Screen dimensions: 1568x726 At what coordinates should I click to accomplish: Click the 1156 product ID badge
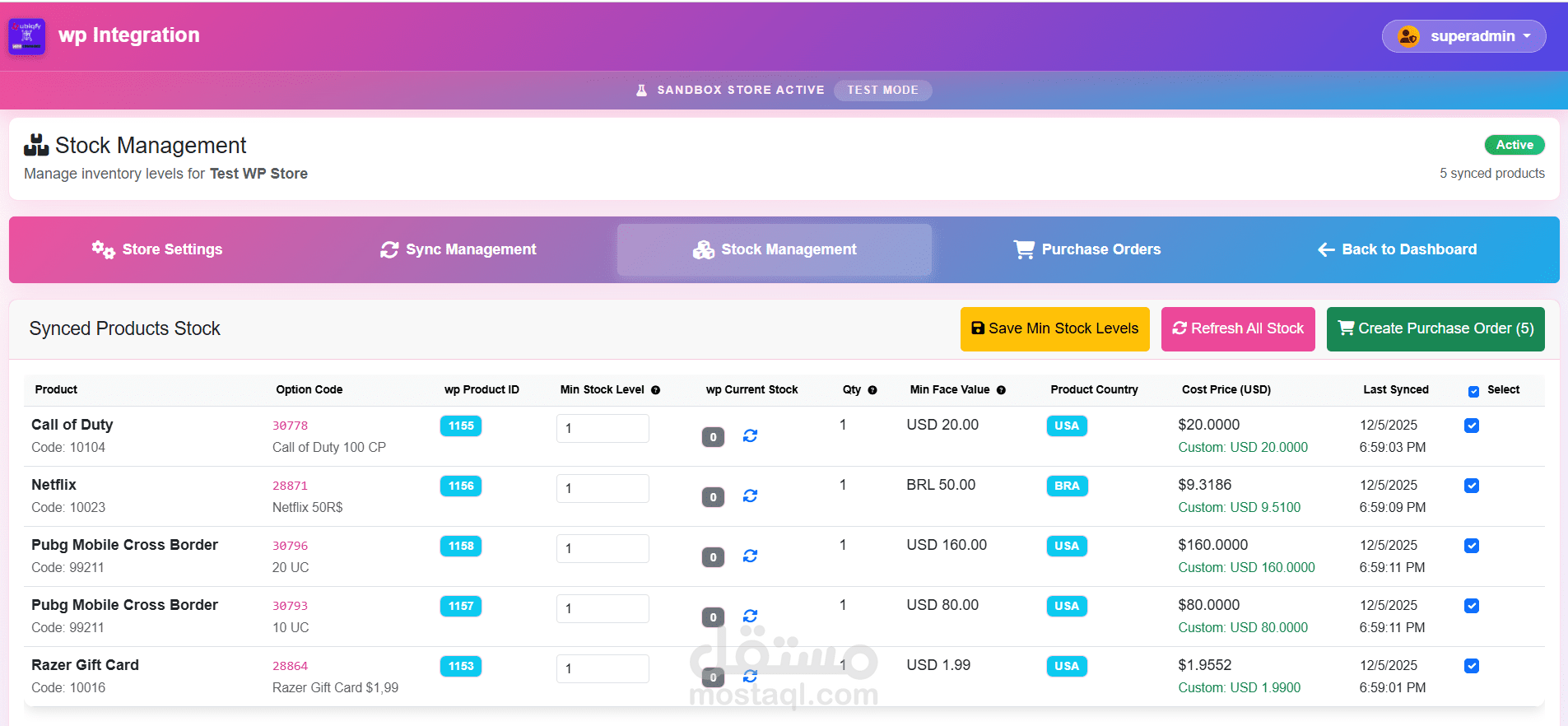[x=461, y=486]
